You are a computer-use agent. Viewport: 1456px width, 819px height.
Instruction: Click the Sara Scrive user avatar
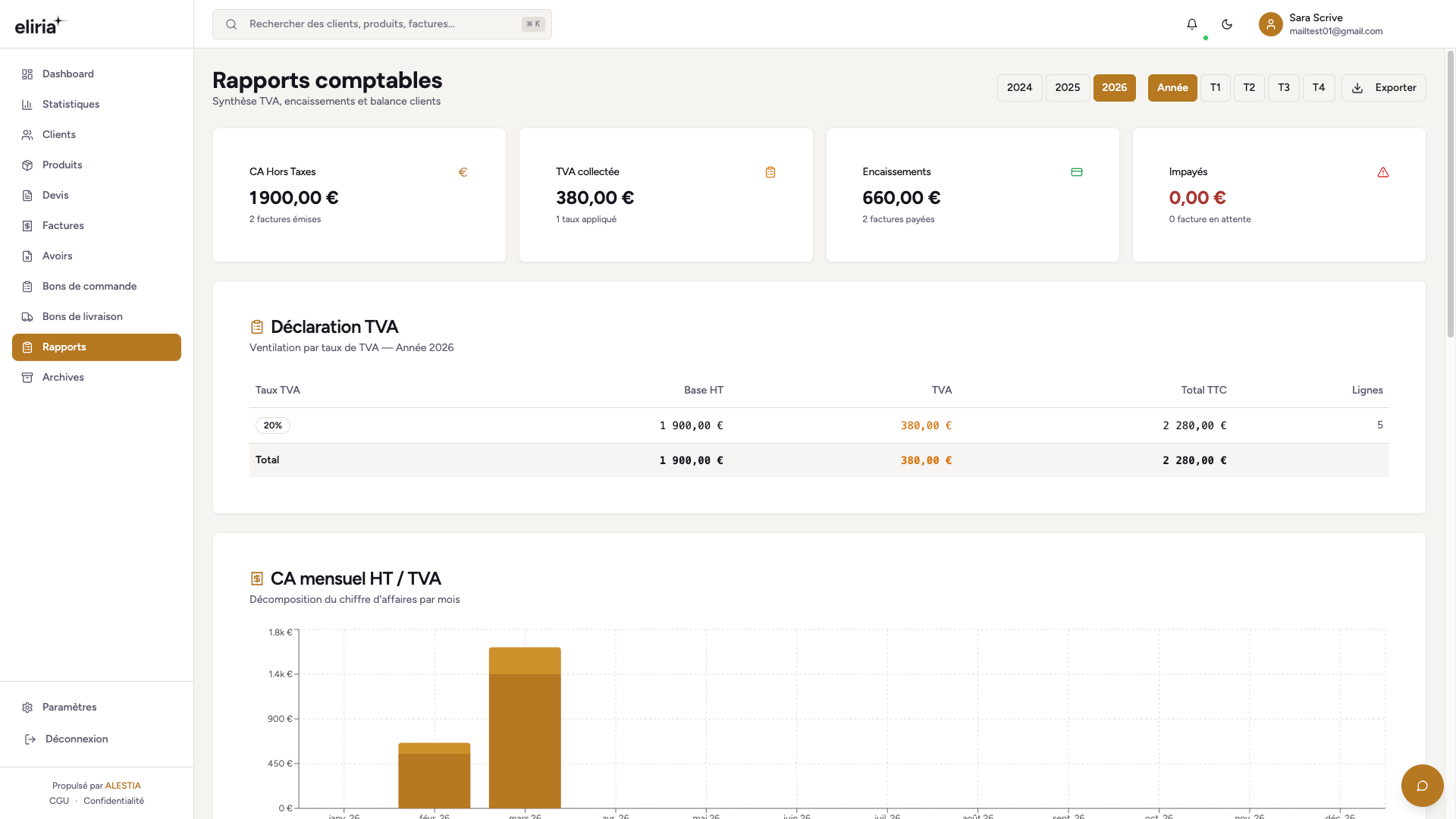coord(1270,24)
